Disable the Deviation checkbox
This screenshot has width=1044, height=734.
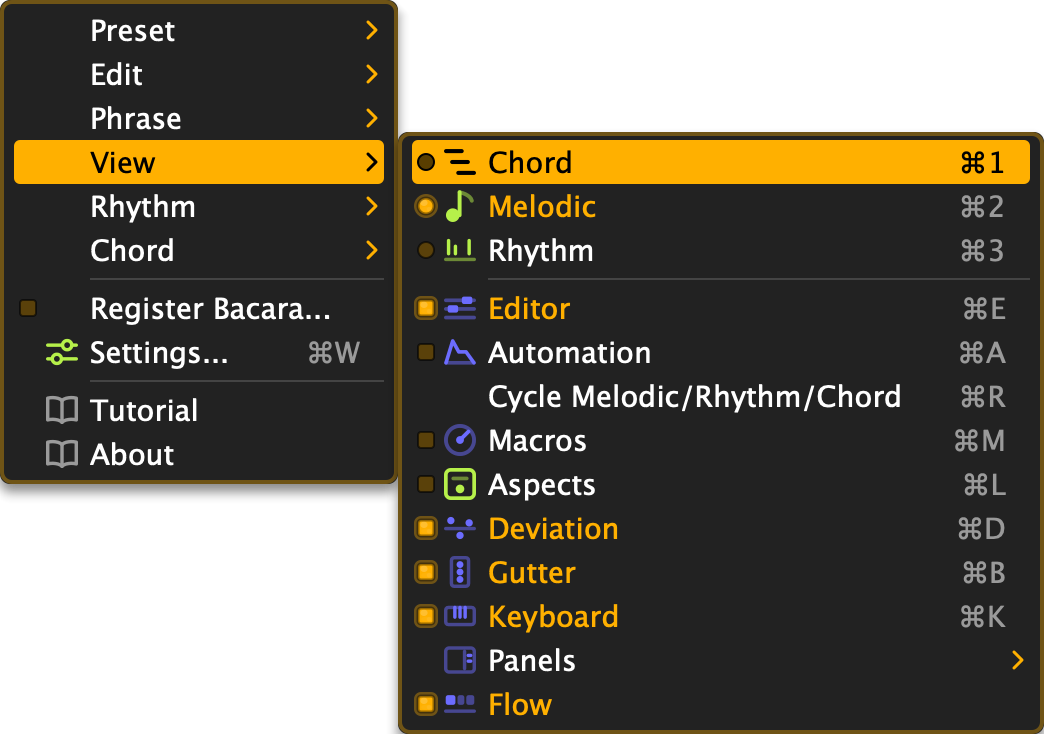point(425,528)
